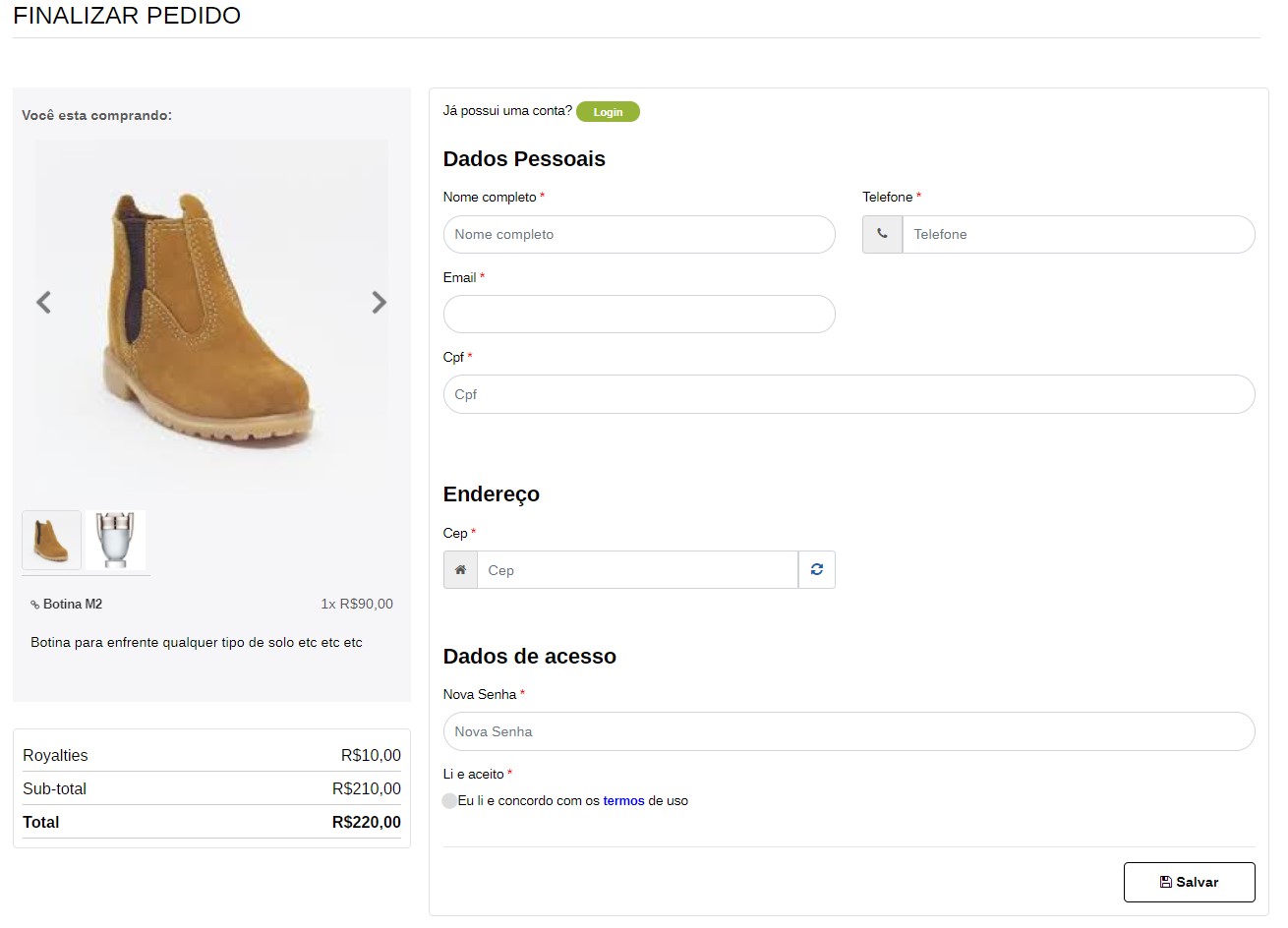The image size is (1288, 928).
Task: Click the Botina M2 product name
Action: [x=73, y=605]
